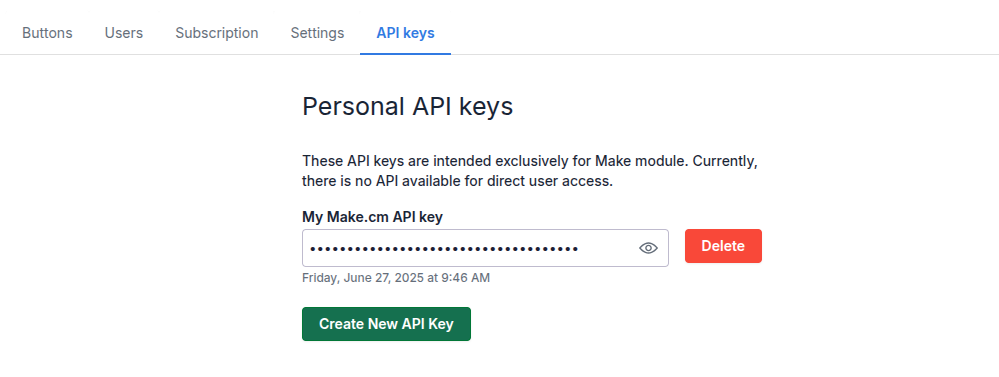Click empty space right of eye icon in field
999x377 pixels.
(x=663, y=248)
